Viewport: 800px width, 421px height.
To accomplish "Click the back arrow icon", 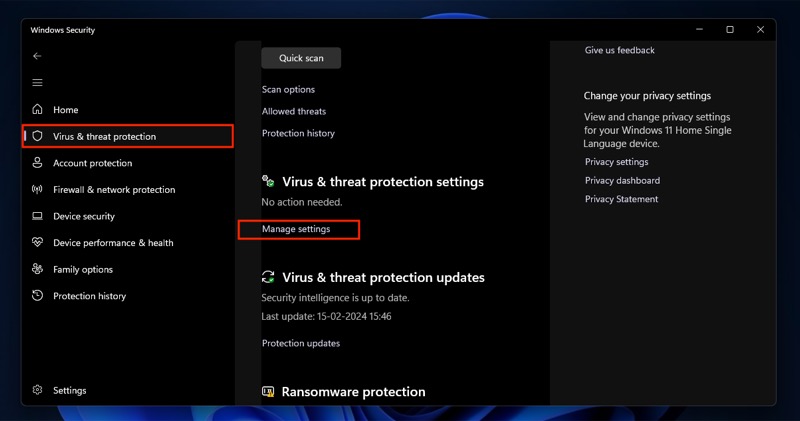I will pyautogui.click(x=37, y=56).
